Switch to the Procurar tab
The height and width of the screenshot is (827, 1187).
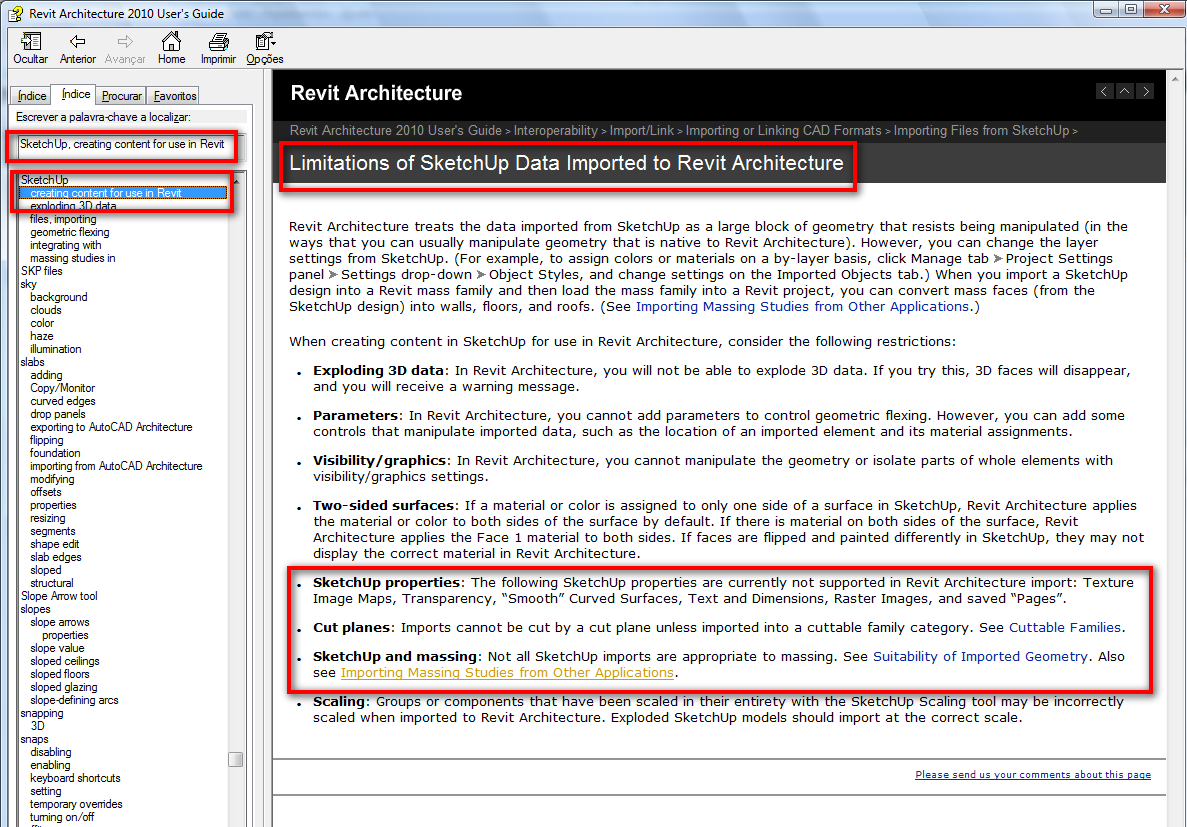(121, 95)
